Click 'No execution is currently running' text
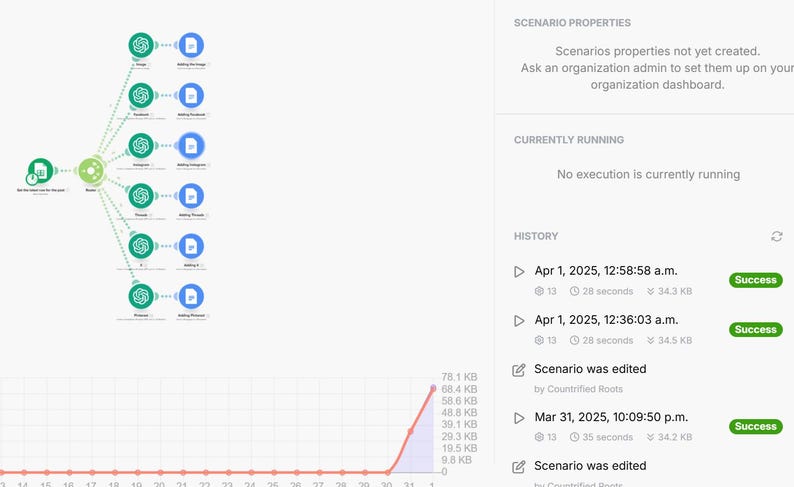 pyautogui.click(x=648, y=175)
